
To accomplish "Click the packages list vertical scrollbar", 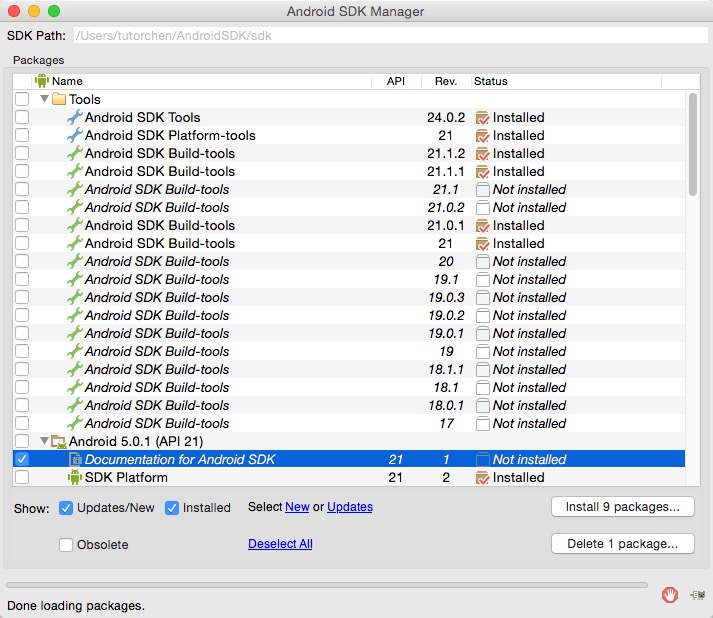I will click(x=693, y=144).
